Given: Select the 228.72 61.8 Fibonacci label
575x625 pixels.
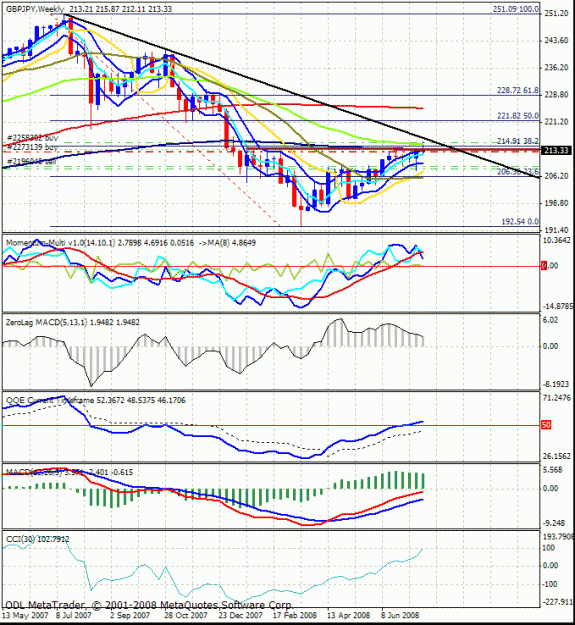Looking at the screenshot, I should click(518, 90).
